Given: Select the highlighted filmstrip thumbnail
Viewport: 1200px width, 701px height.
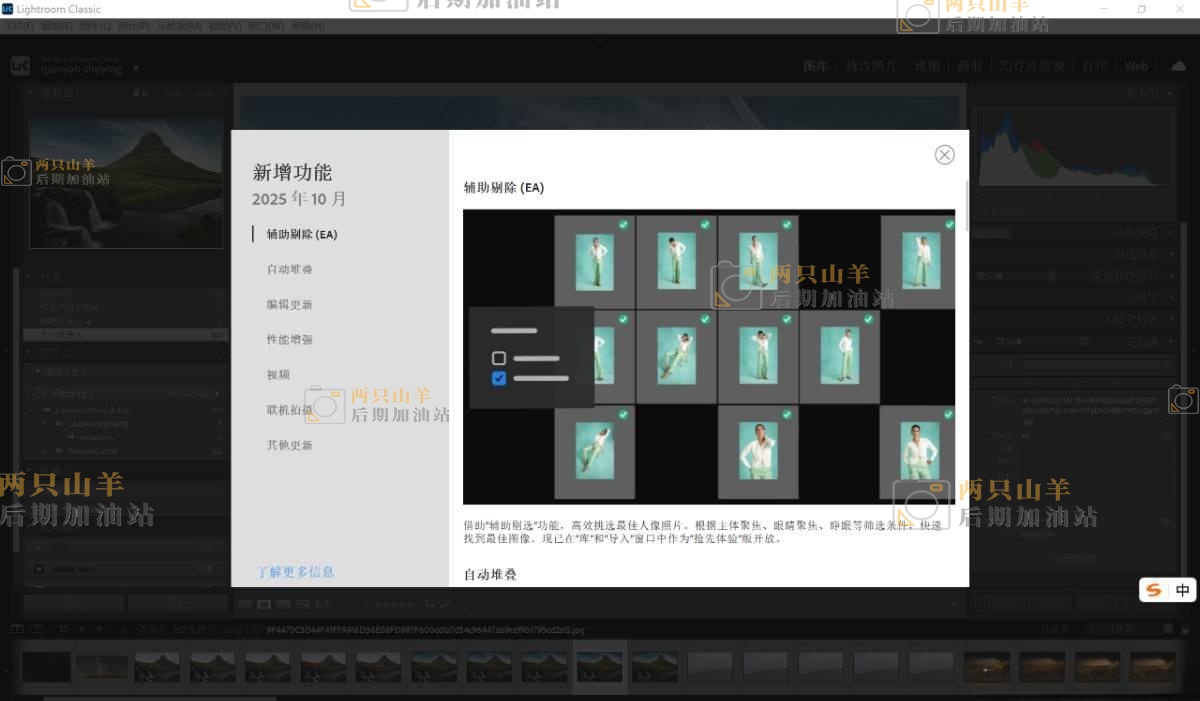Looking at the screenshot, I should (x=599, y=667).
